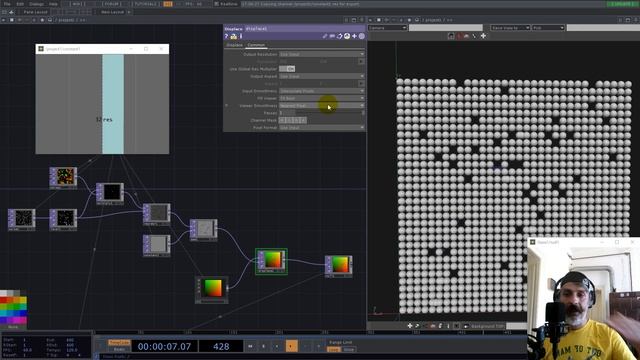The height and width of the screenshot is (360, 640).
Task: Open the Output Aspect dropdown
Action: pyautogui.click(x=322, y=76)
